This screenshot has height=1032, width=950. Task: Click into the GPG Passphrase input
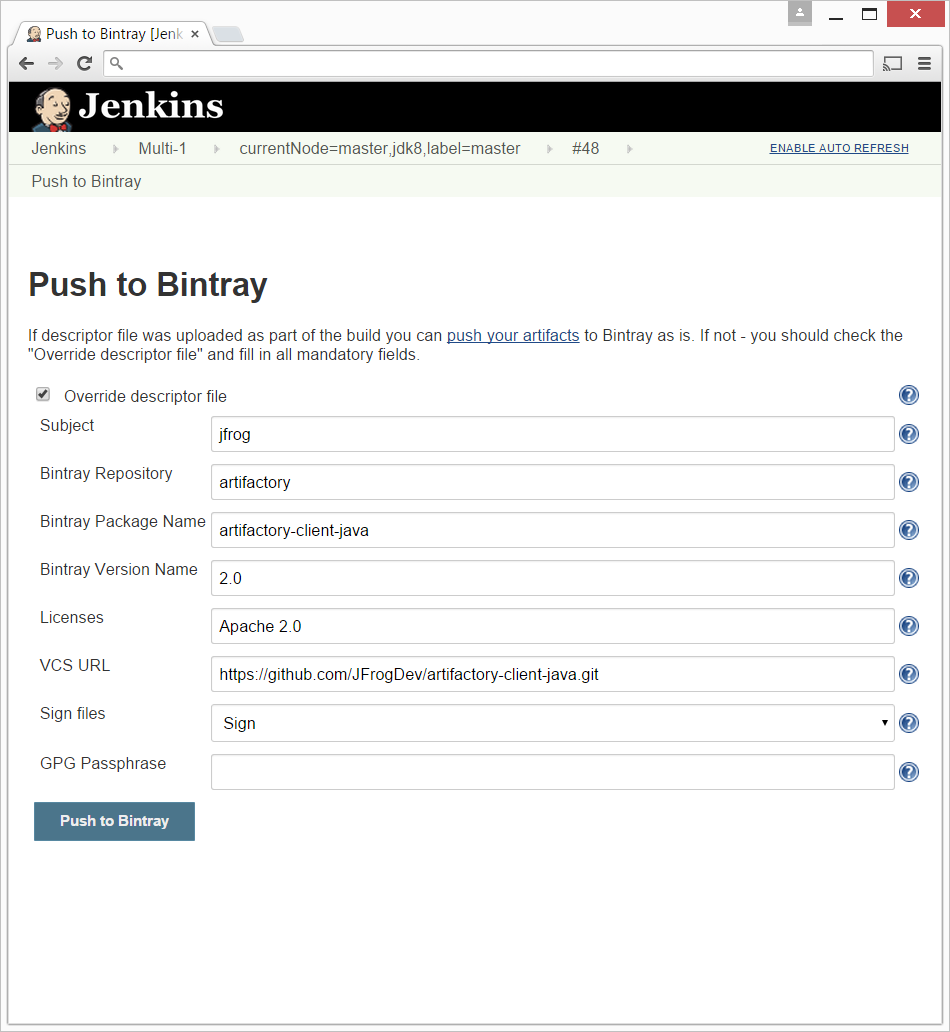point(552,772)
